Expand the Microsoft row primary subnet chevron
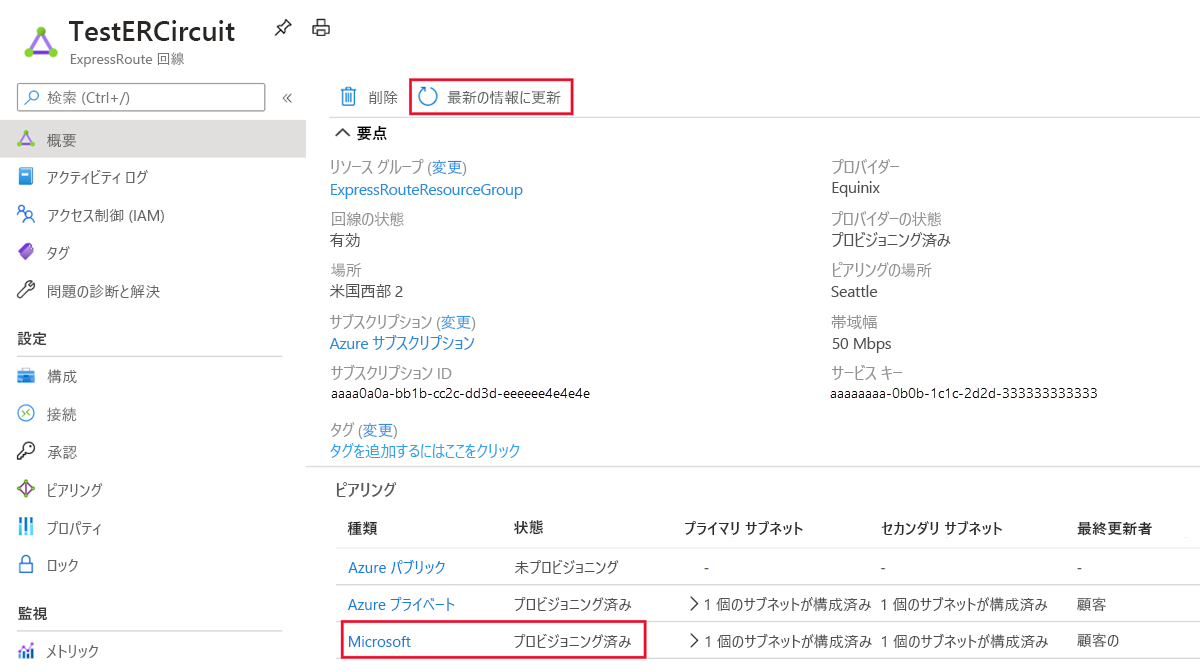The width and height of the screenshot is (1200, 672). click(694, 641)
